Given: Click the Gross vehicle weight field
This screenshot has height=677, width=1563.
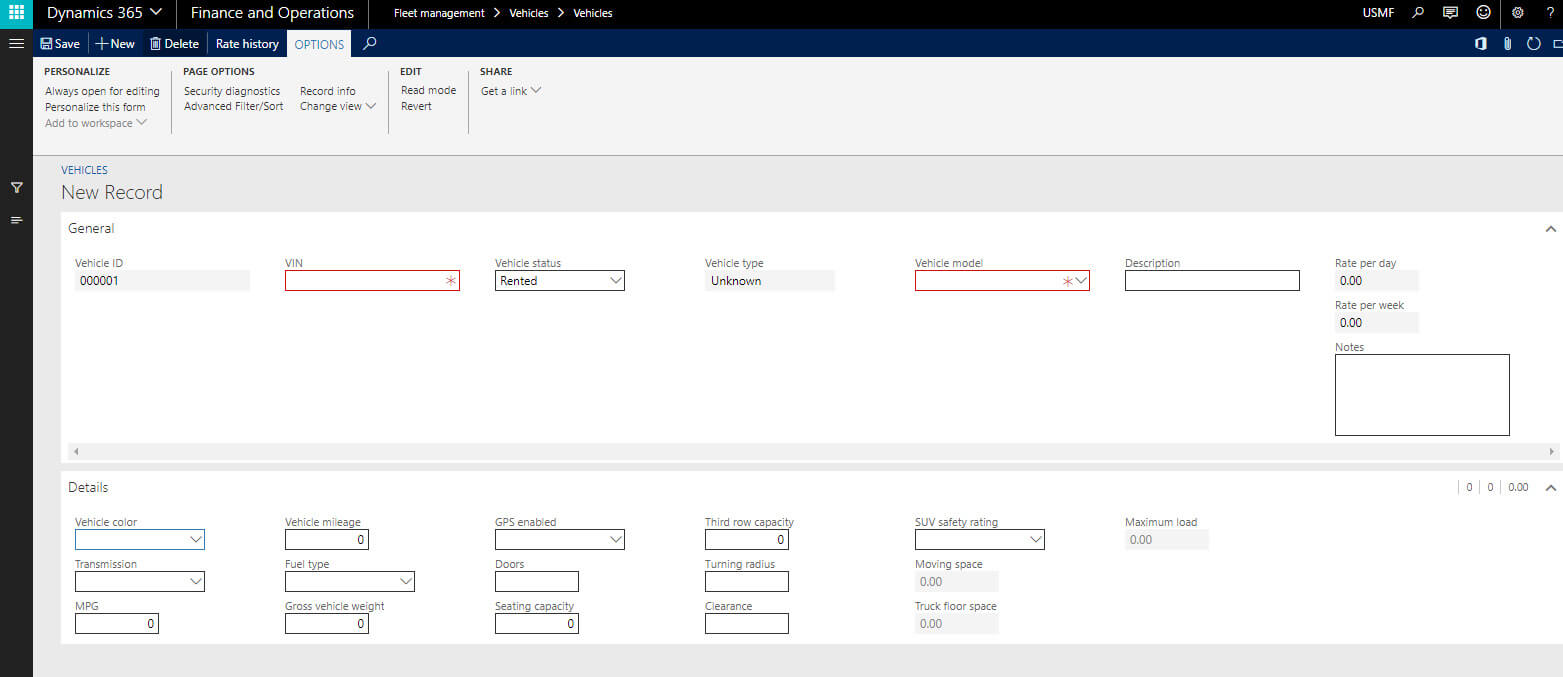Looking at the screenshot, I should tap(327, 624).
